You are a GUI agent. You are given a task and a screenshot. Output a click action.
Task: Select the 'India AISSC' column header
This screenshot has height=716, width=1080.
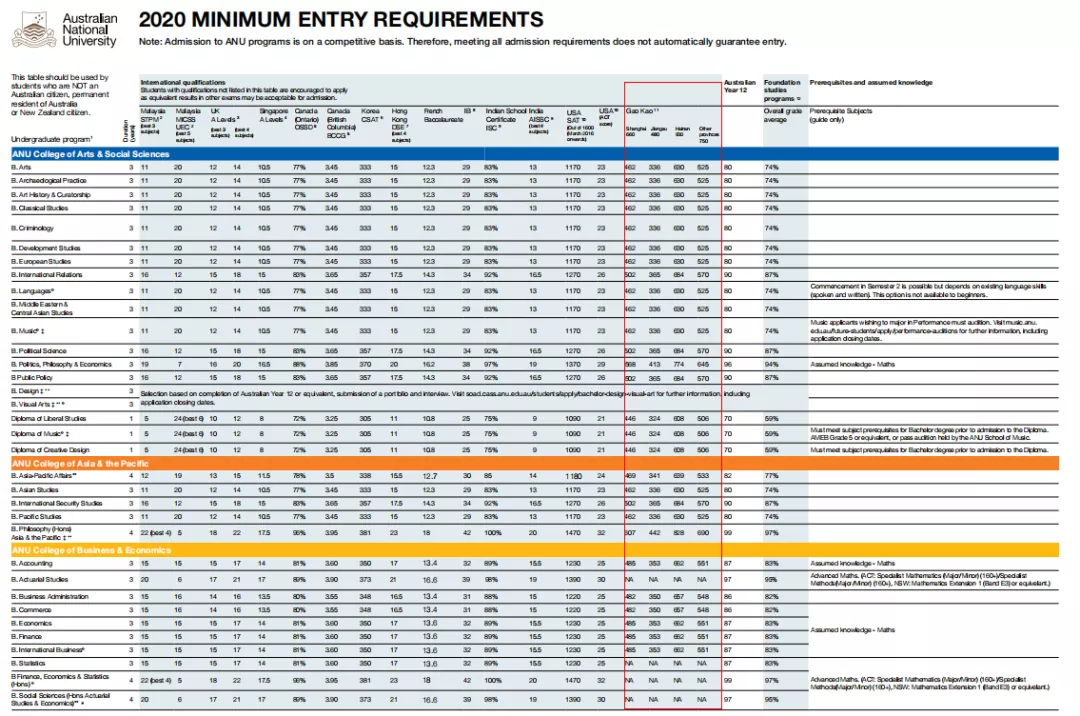(541, 120)
